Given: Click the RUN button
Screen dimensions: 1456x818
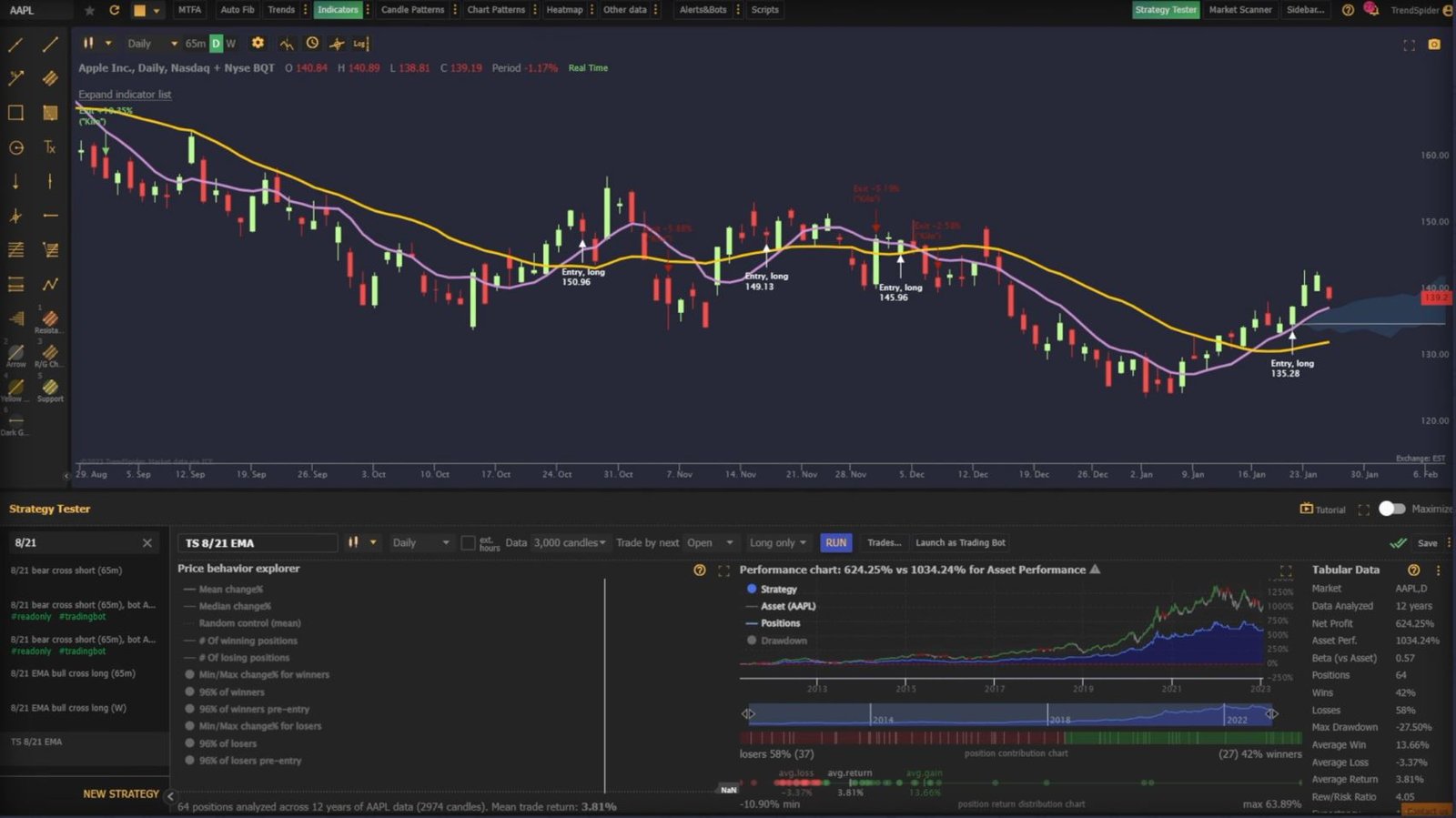Looking at the screenshot, I should click(x=835, y=543).
